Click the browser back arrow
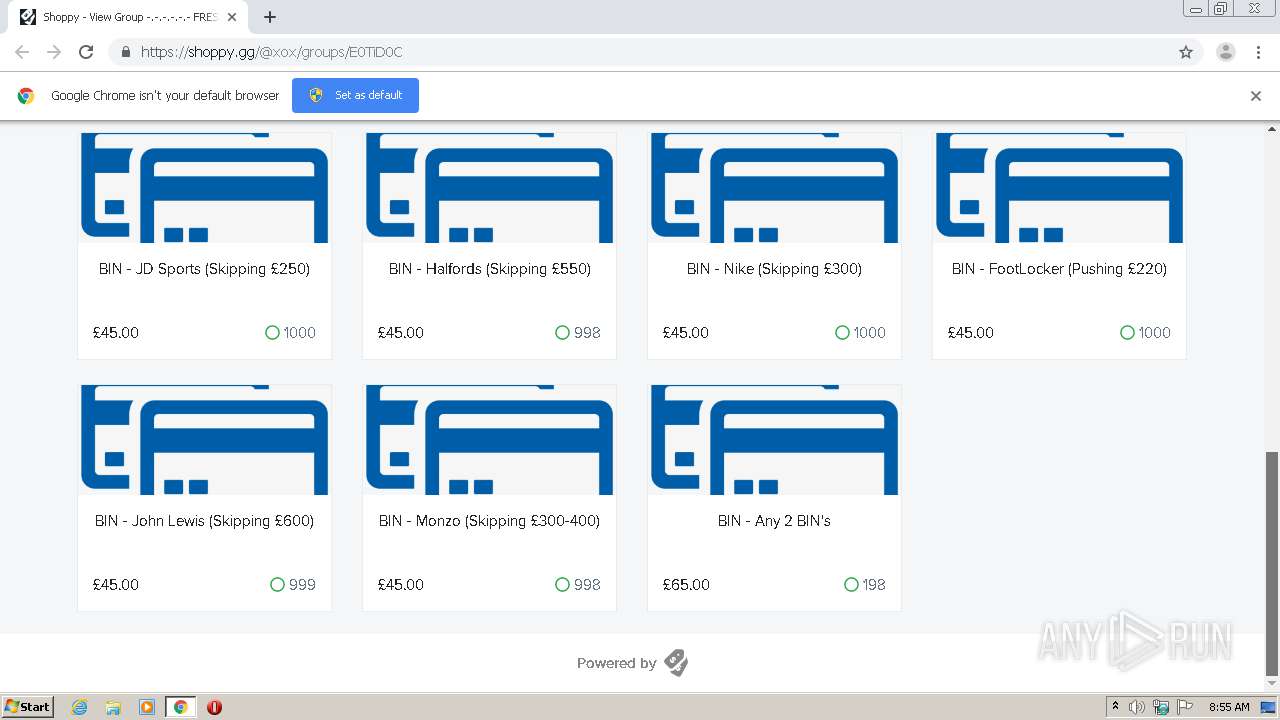Image resolution: width=1280 pixels, height=720 pixels. point(22,52)
